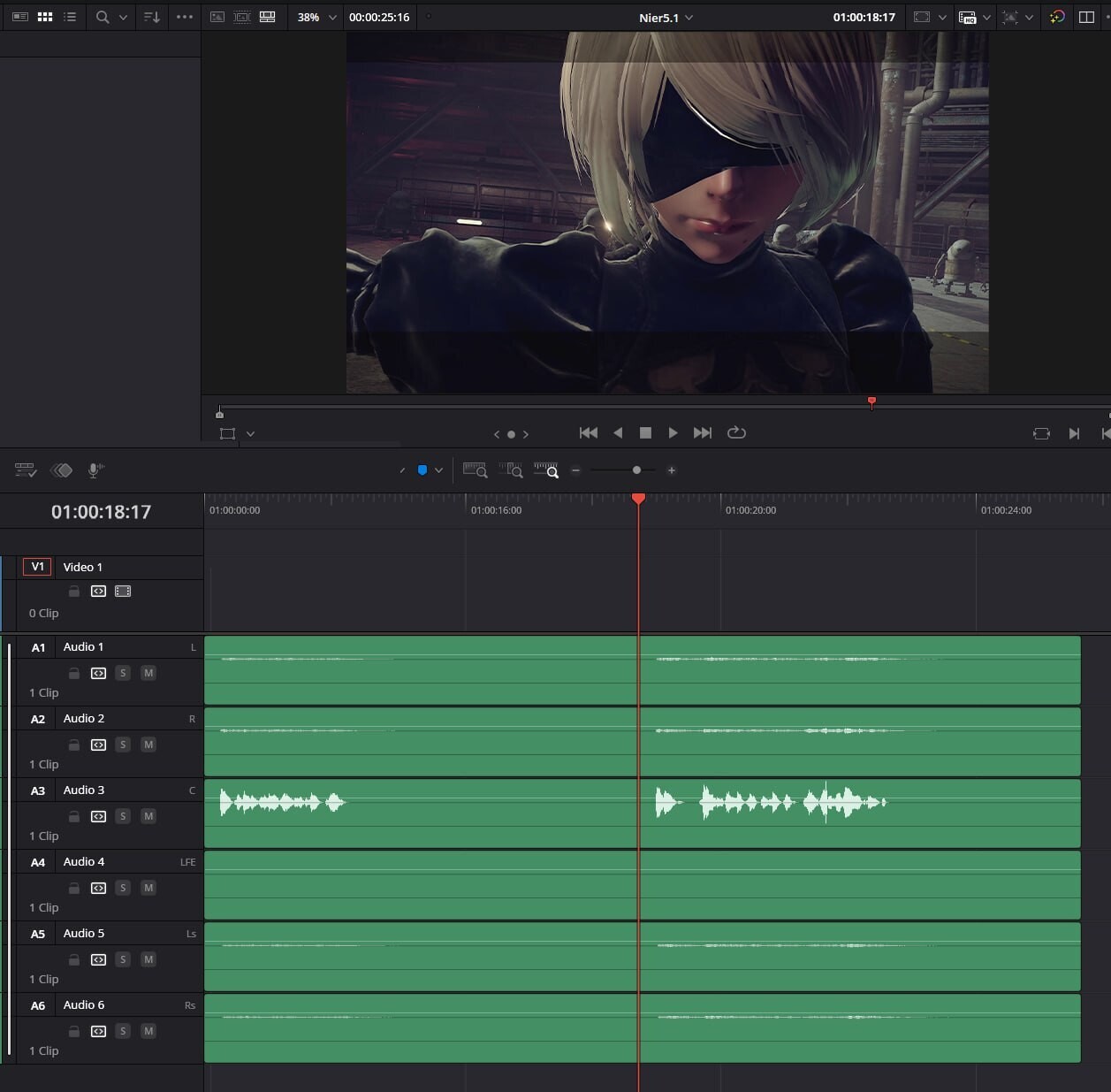Viewport: 1111px width, 1092px height.
Task: Zoom out timeline with minus button
Action: (575, 470)
